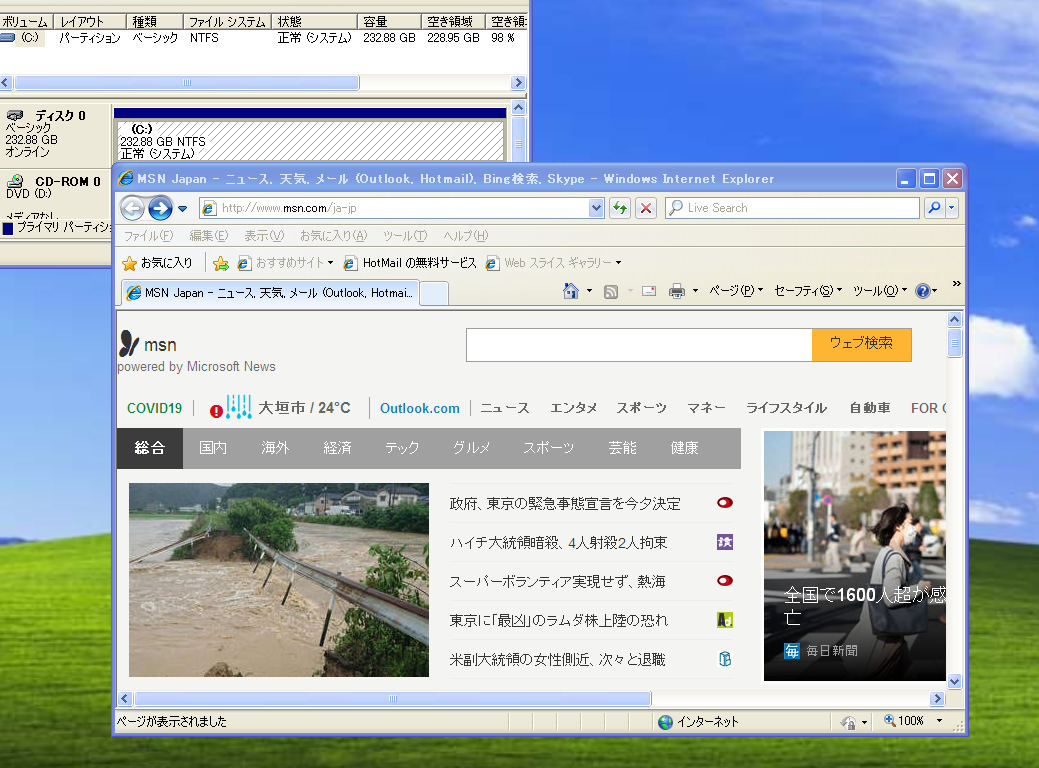This screenshot has height=768, width=1039.
Task: Click the インターネット security zone globe icon
Action: click(665, 722)
